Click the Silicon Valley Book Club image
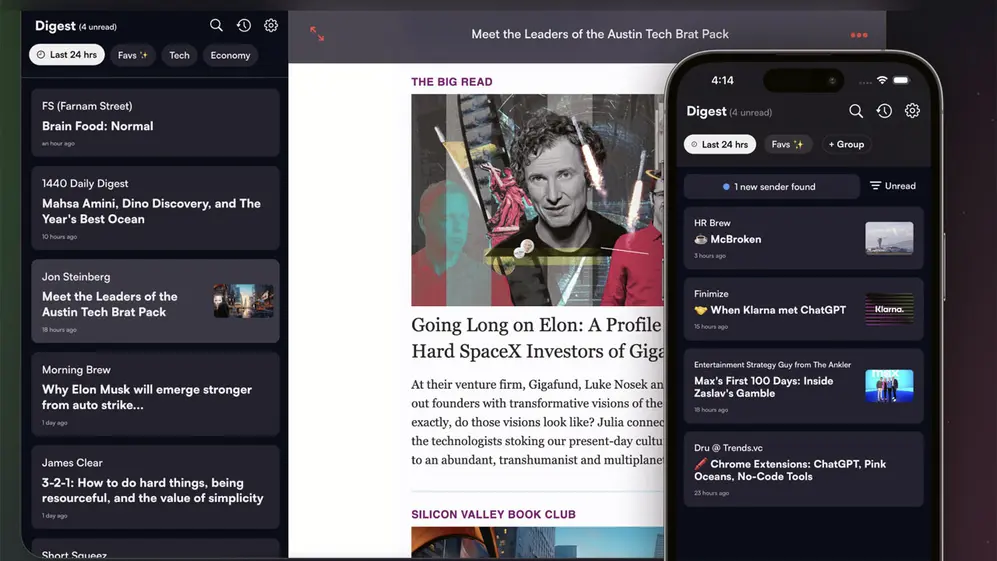 pos(537,543)
